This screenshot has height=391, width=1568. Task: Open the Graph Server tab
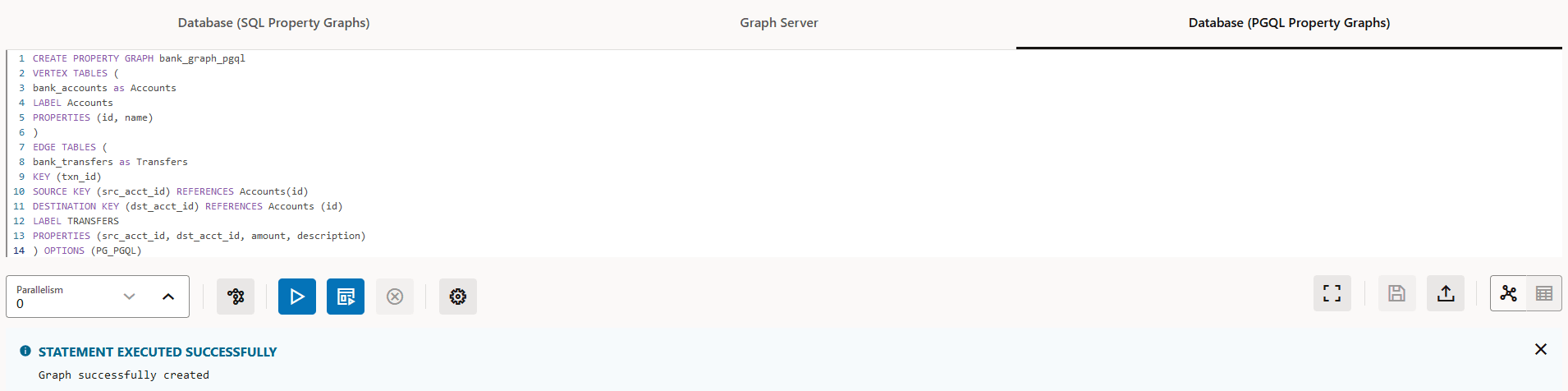[x=779, y=23]
